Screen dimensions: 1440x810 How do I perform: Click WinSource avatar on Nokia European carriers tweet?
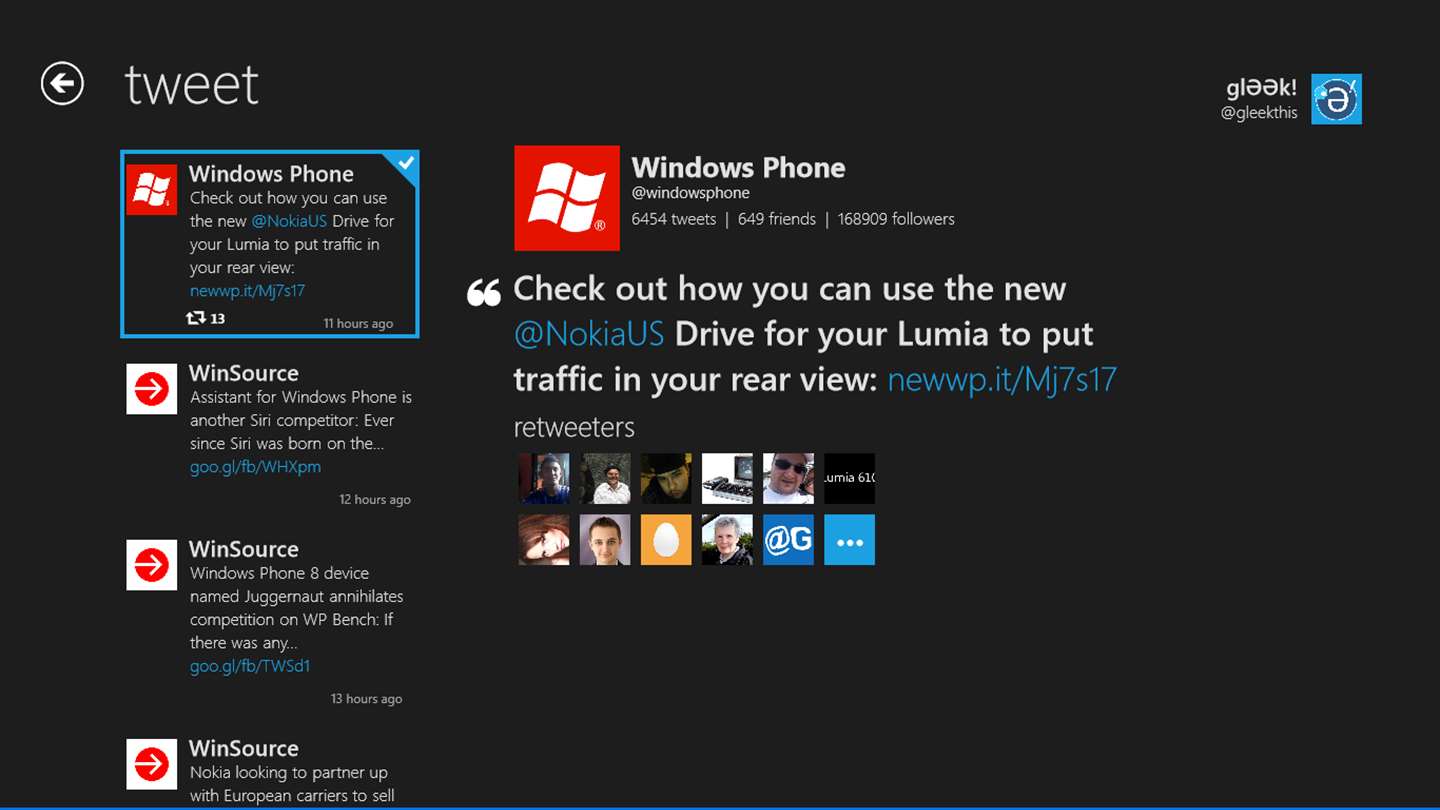[x=152, y=764]
